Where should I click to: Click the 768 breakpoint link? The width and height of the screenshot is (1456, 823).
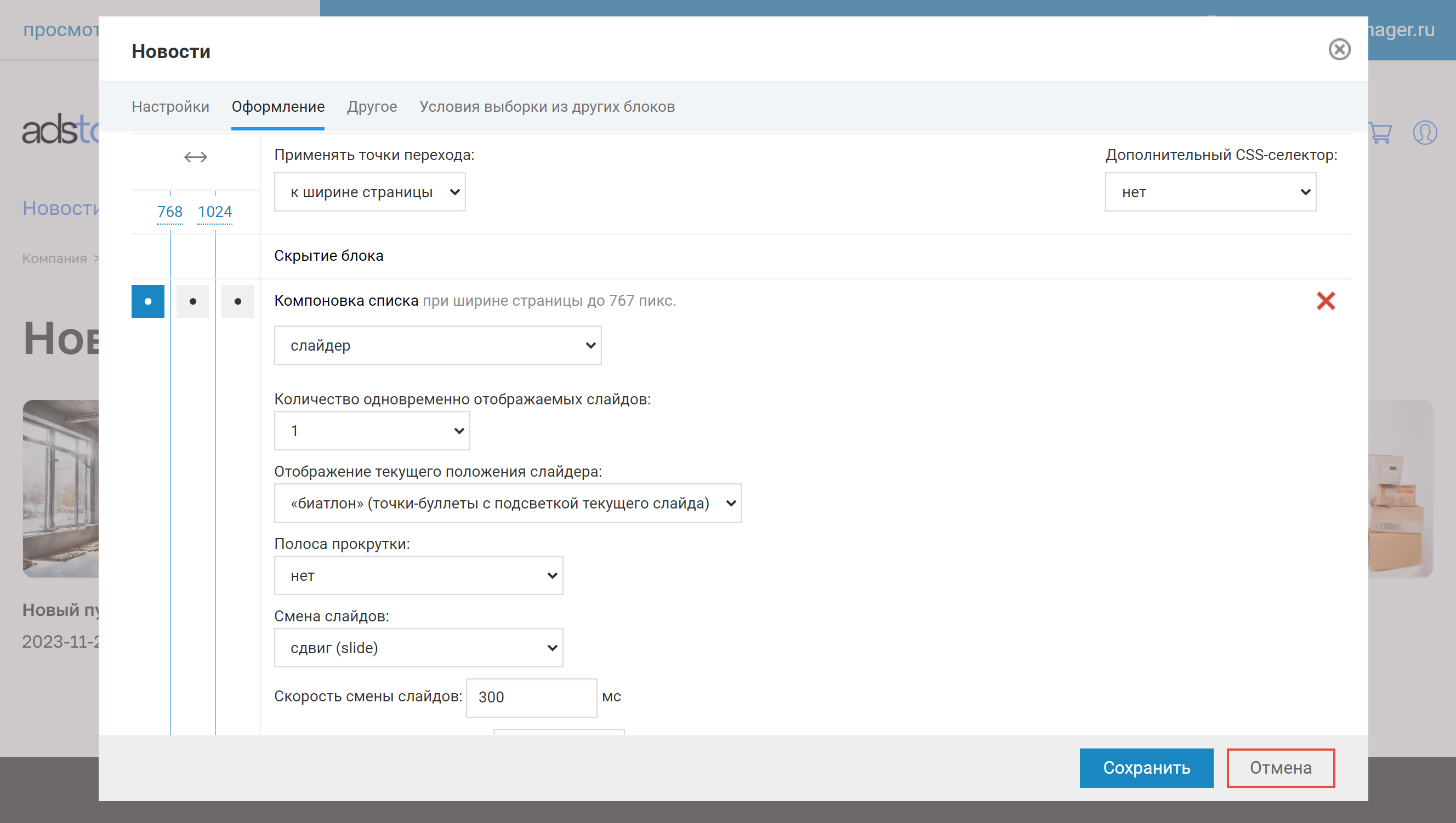point(169,212)
